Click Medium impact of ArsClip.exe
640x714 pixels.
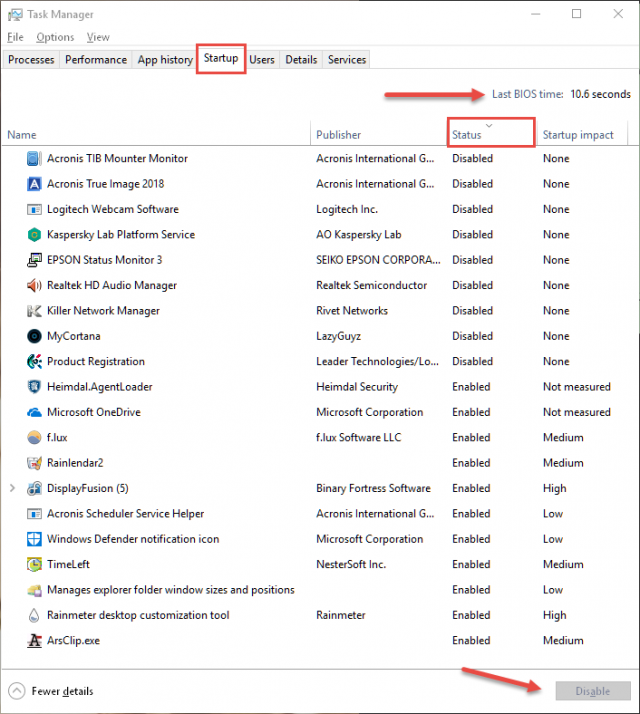[x=563, y=641]
